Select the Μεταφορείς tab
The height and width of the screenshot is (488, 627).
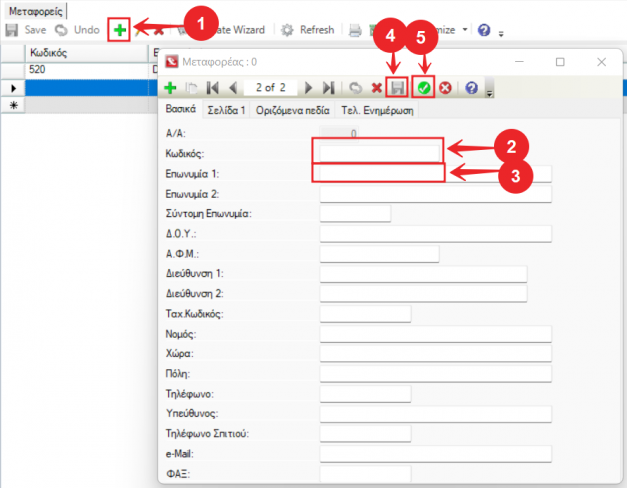pos(36,11)
